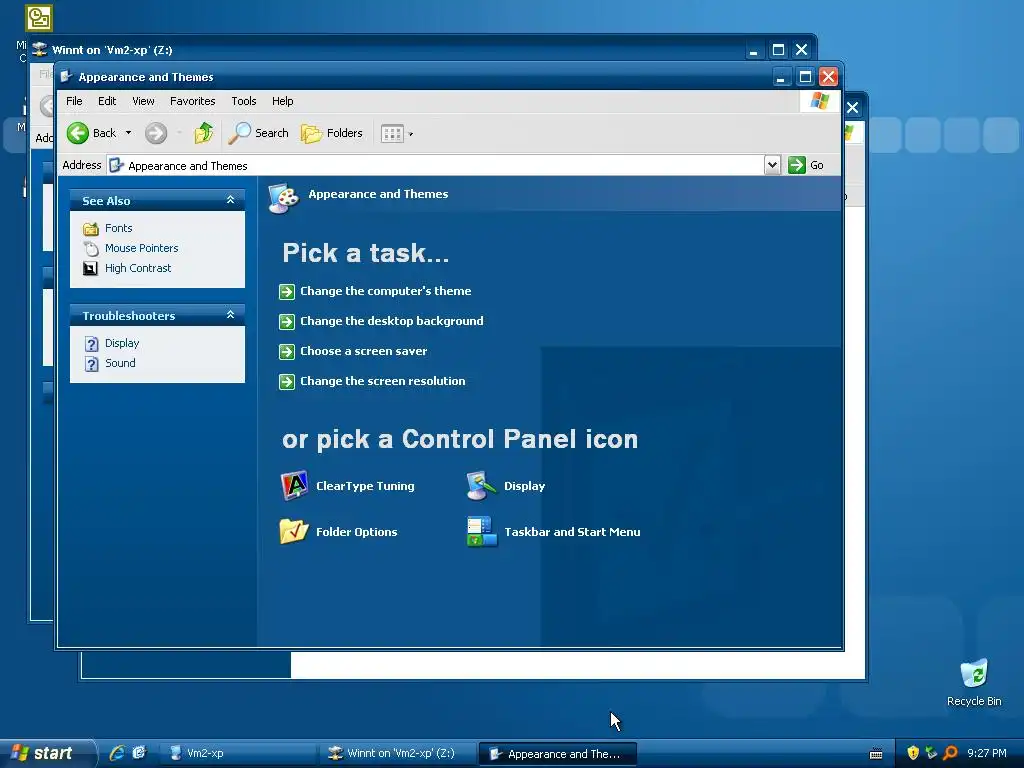Viewport: 1024px width, 768px height.
Task: Open the Fonts link
Action: point(118,228)
